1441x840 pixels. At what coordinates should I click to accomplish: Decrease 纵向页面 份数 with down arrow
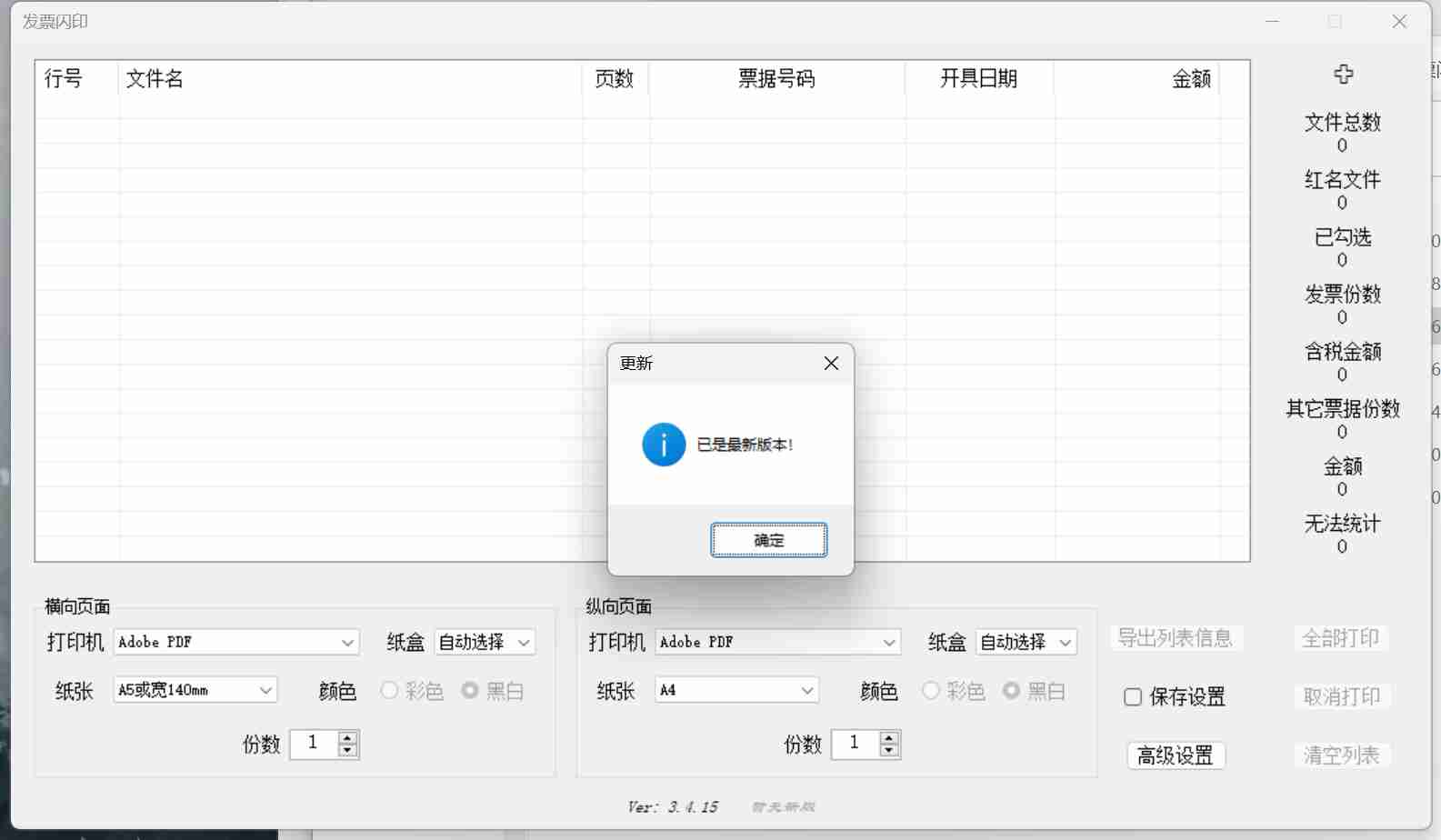coord(889,751)
